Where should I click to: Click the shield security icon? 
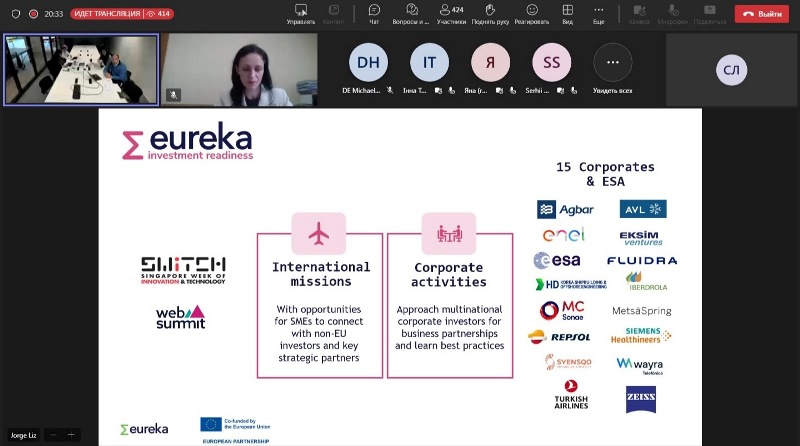point(16,14)
